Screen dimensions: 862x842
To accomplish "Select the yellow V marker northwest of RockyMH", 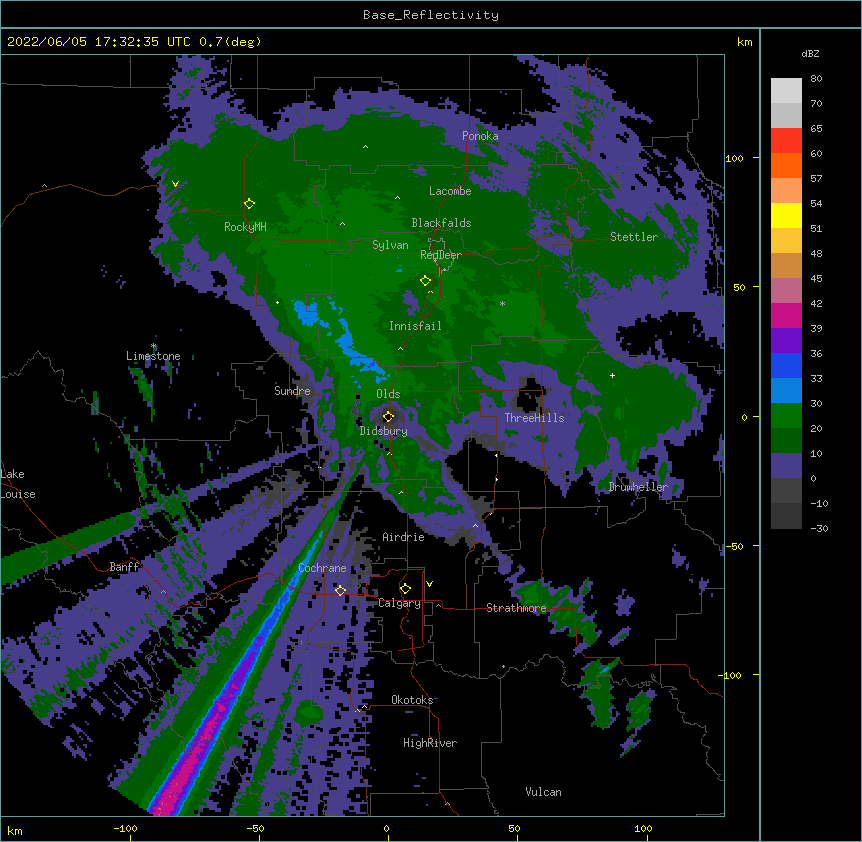I will 175,184.
